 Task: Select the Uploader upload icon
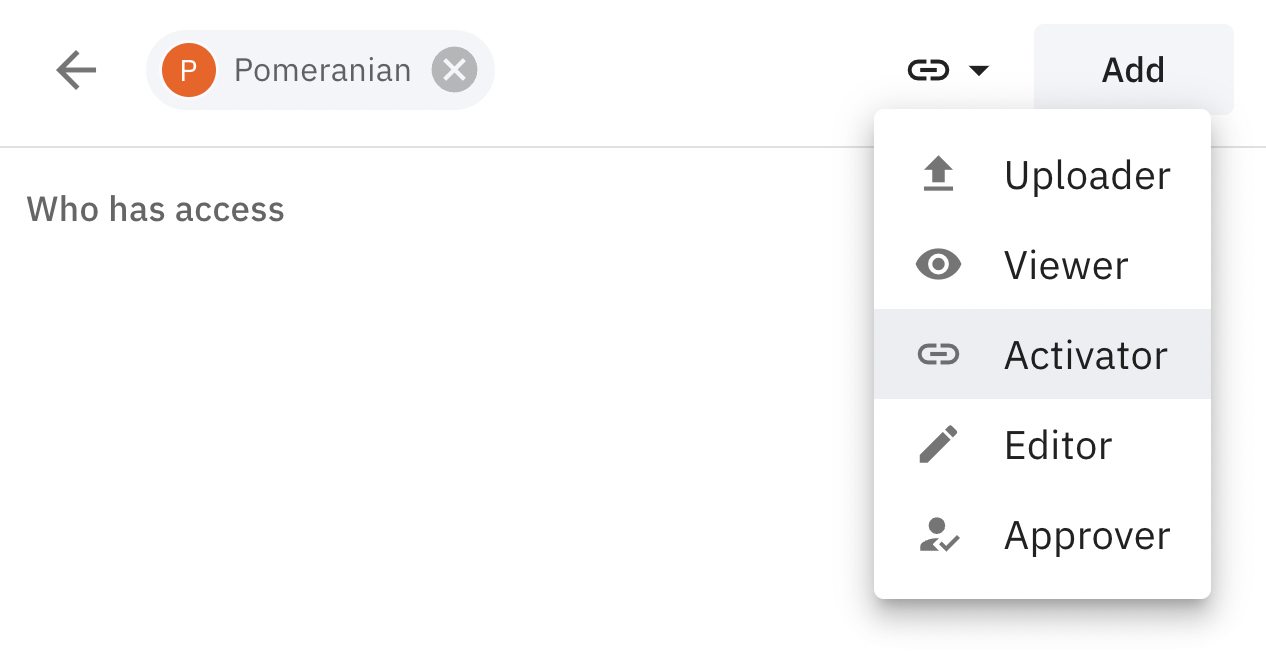click(938, 174)
